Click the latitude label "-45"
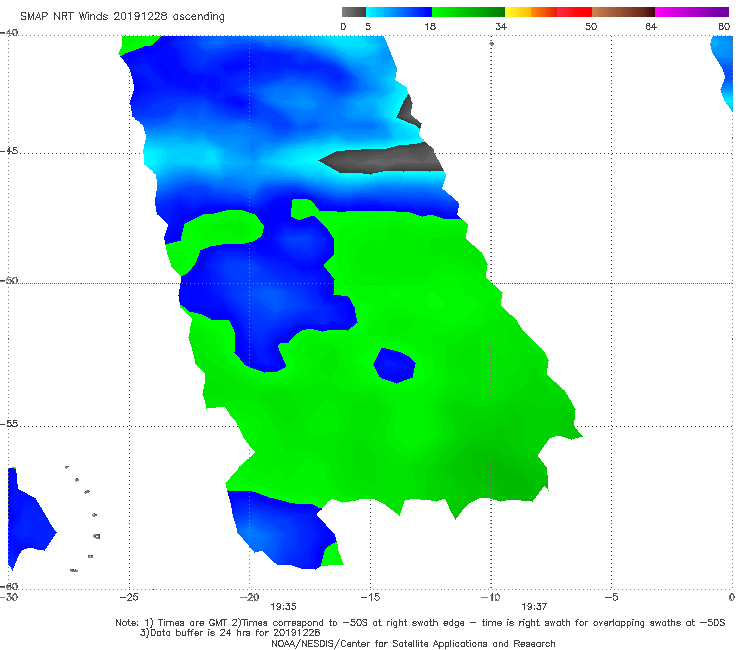The width and height of the screenshot is (740, 650). coord(9,151)
